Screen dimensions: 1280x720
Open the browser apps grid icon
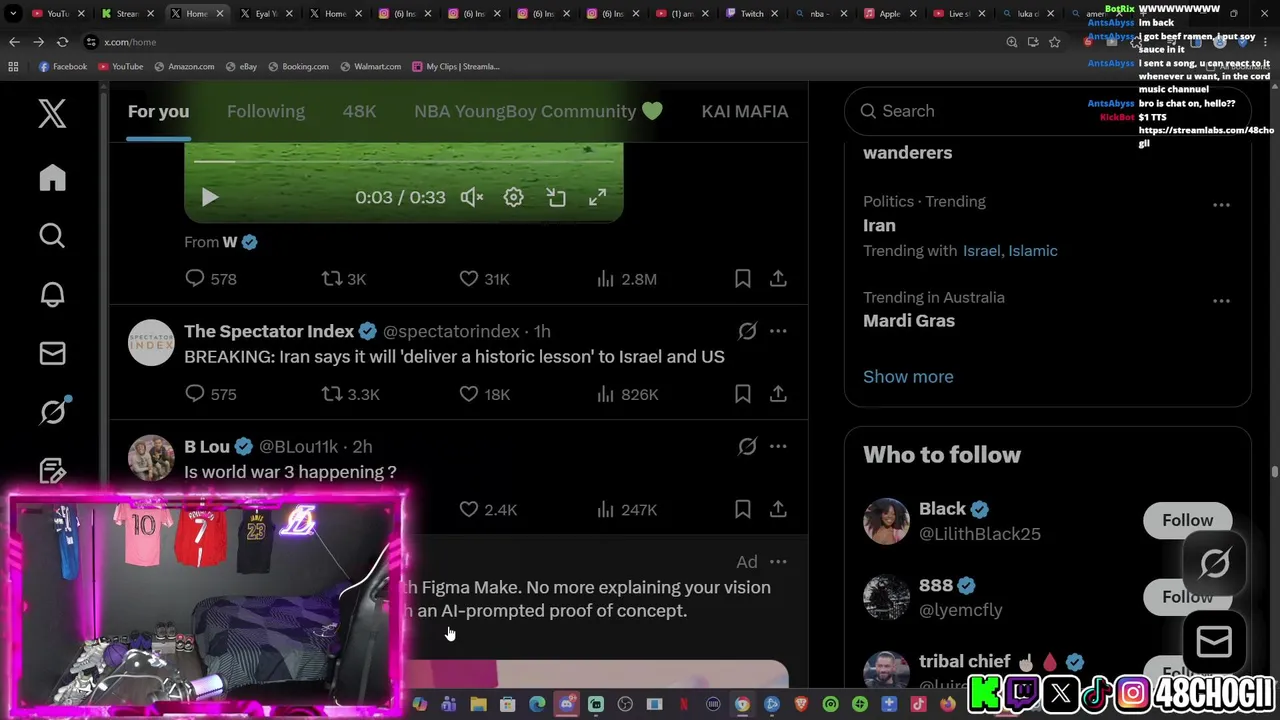pyautogui.click(x=13, y=66)
